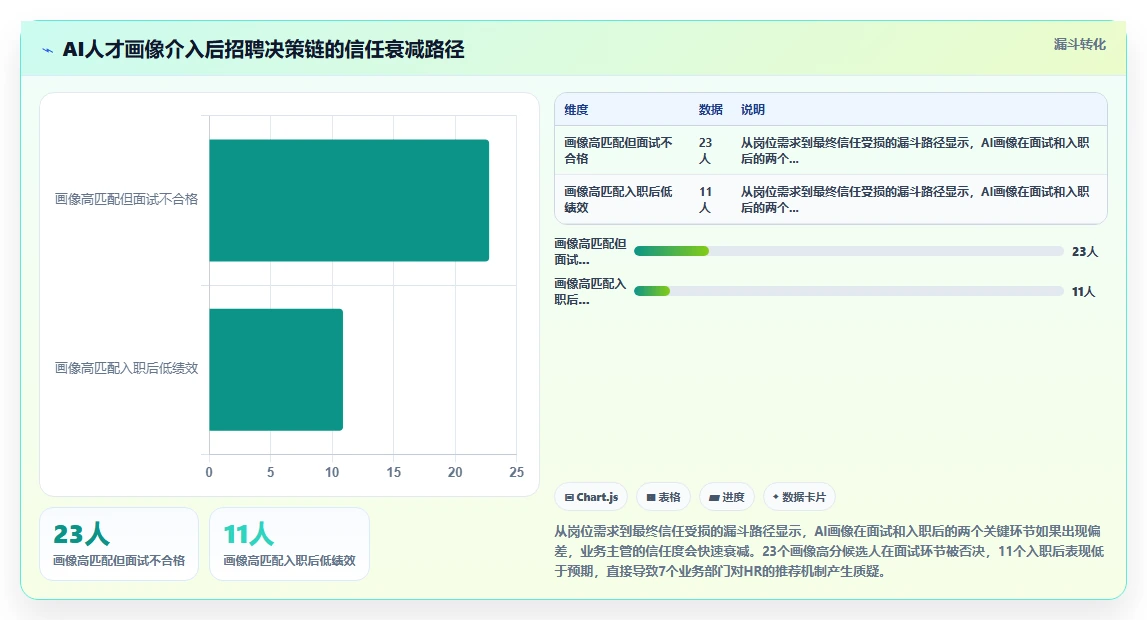The width and height of the screenshot is (1147, 620).
Task: Click progress label 画像高匹配入职后...
Action: 590,292
